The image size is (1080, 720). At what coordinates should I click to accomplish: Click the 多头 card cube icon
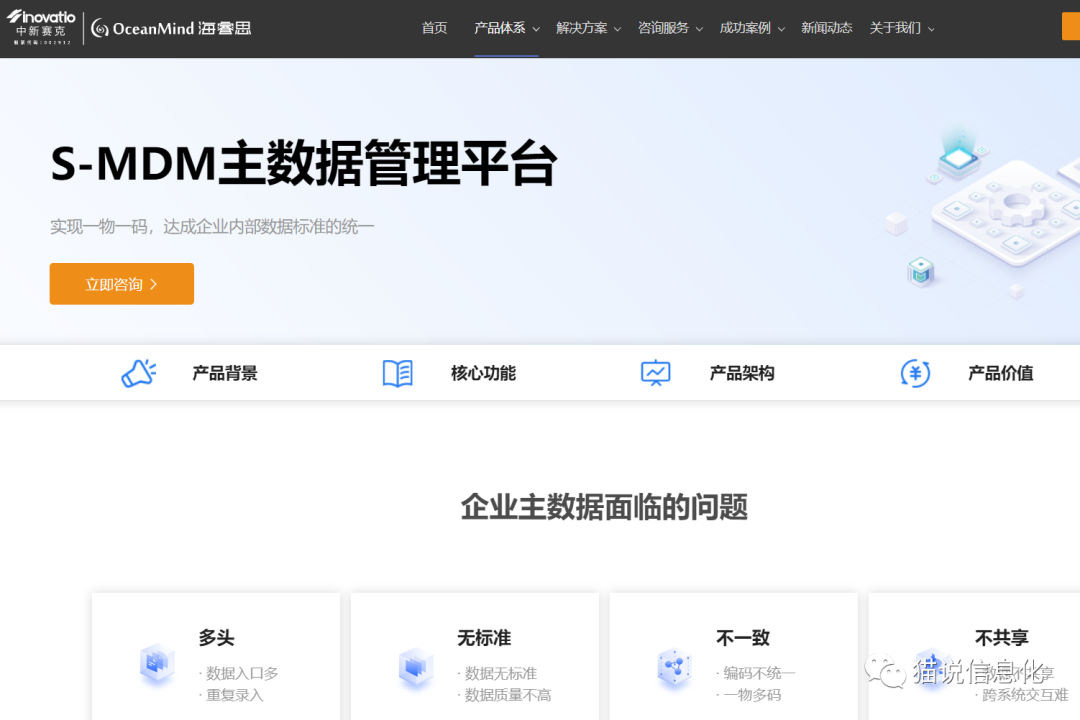(157, 665)
